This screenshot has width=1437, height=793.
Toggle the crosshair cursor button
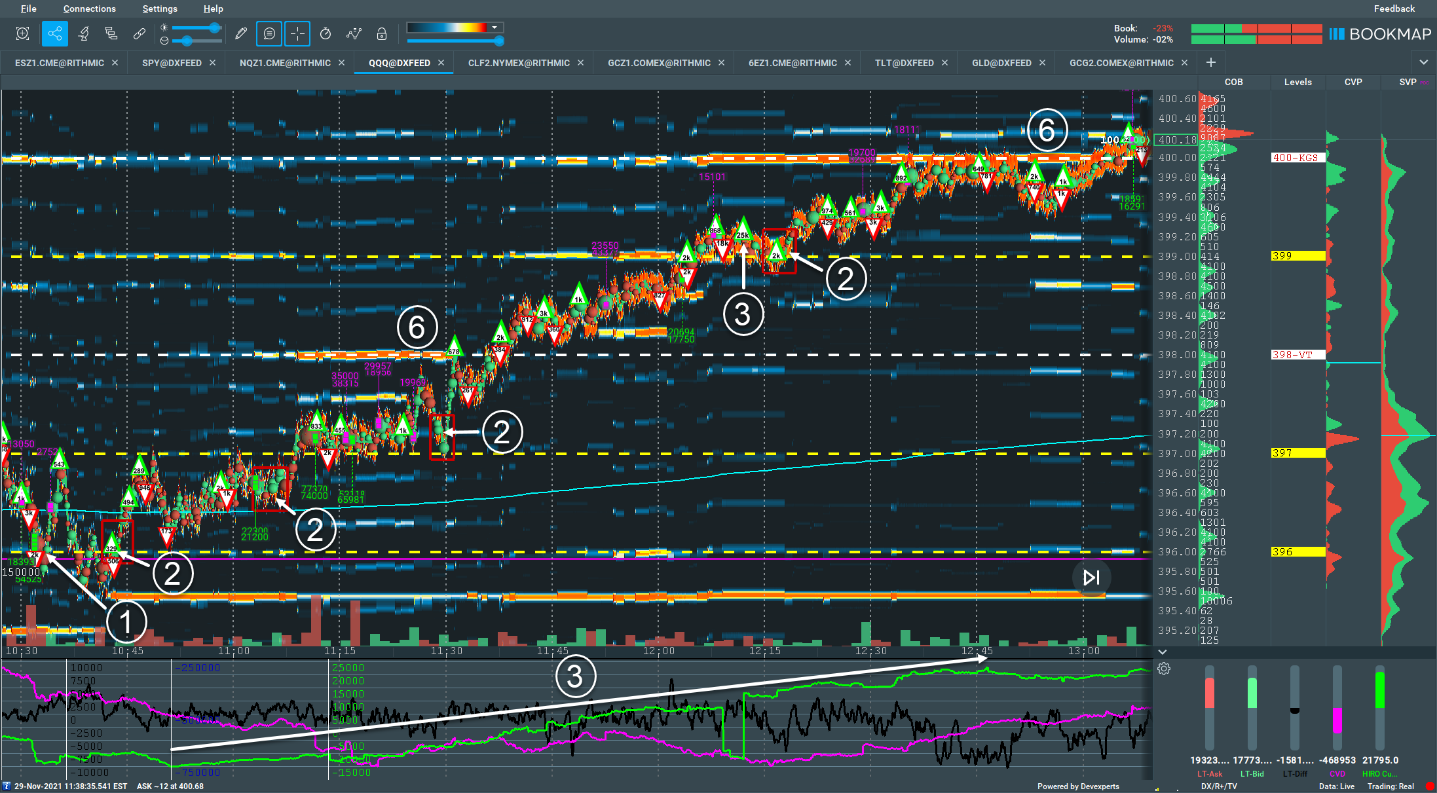click(298, 33)
